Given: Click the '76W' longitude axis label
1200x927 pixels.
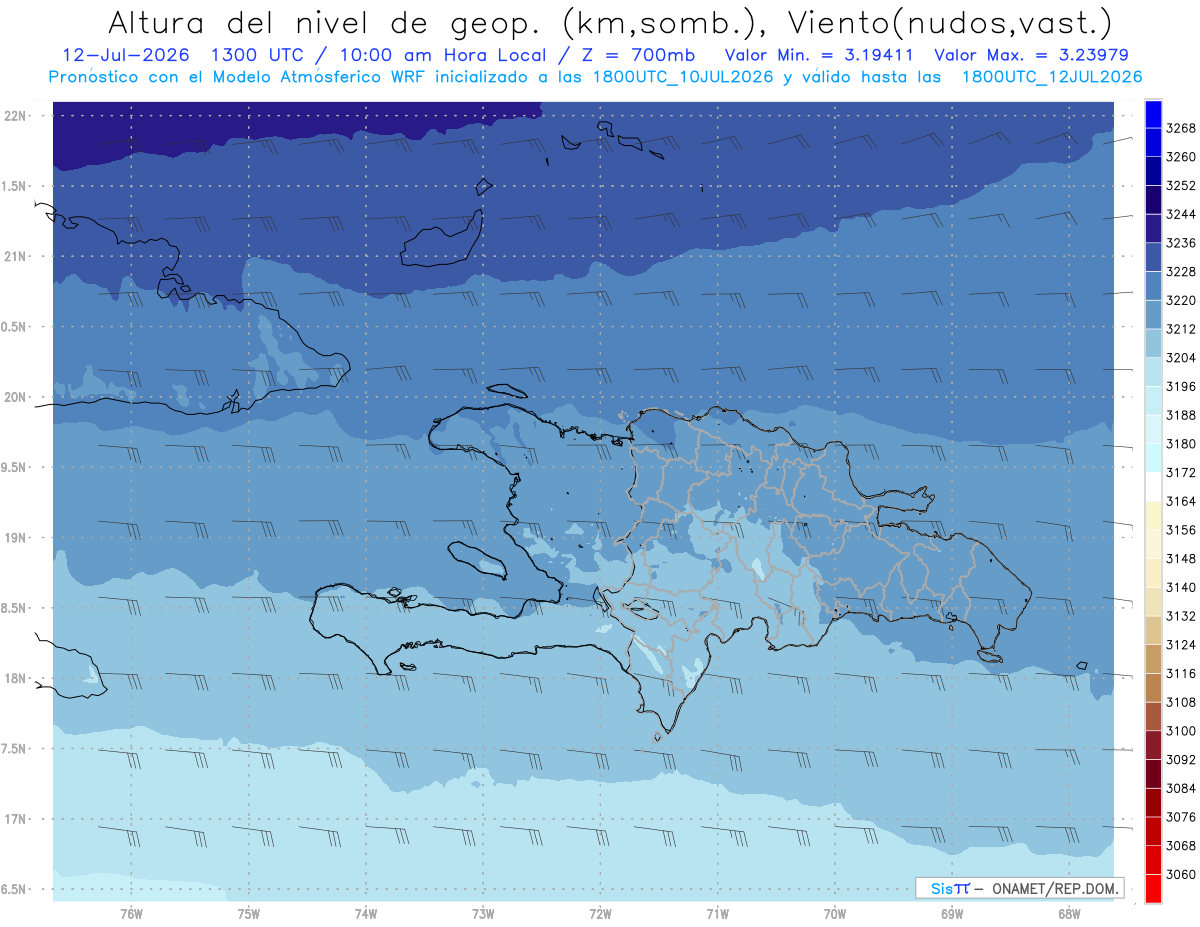Looking at the screenshot, I should [131, 914].
